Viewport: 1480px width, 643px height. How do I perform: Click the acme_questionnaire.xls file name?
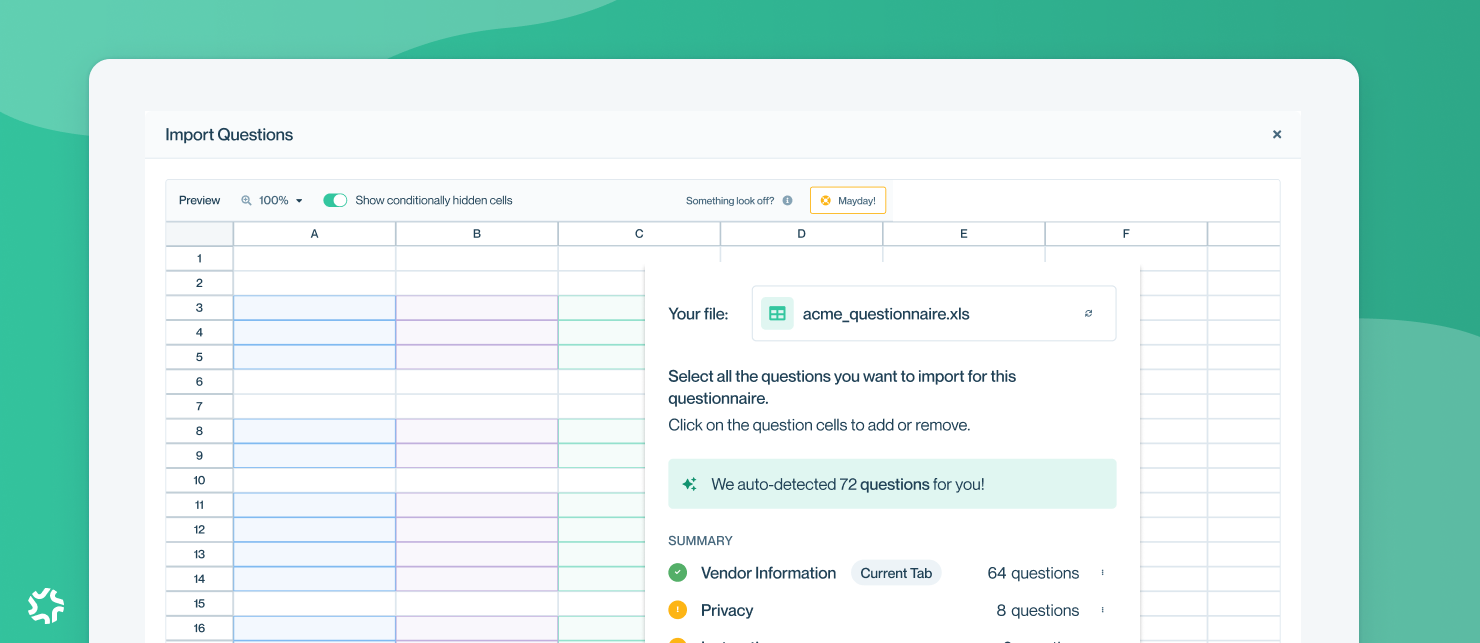click(886, 314)
